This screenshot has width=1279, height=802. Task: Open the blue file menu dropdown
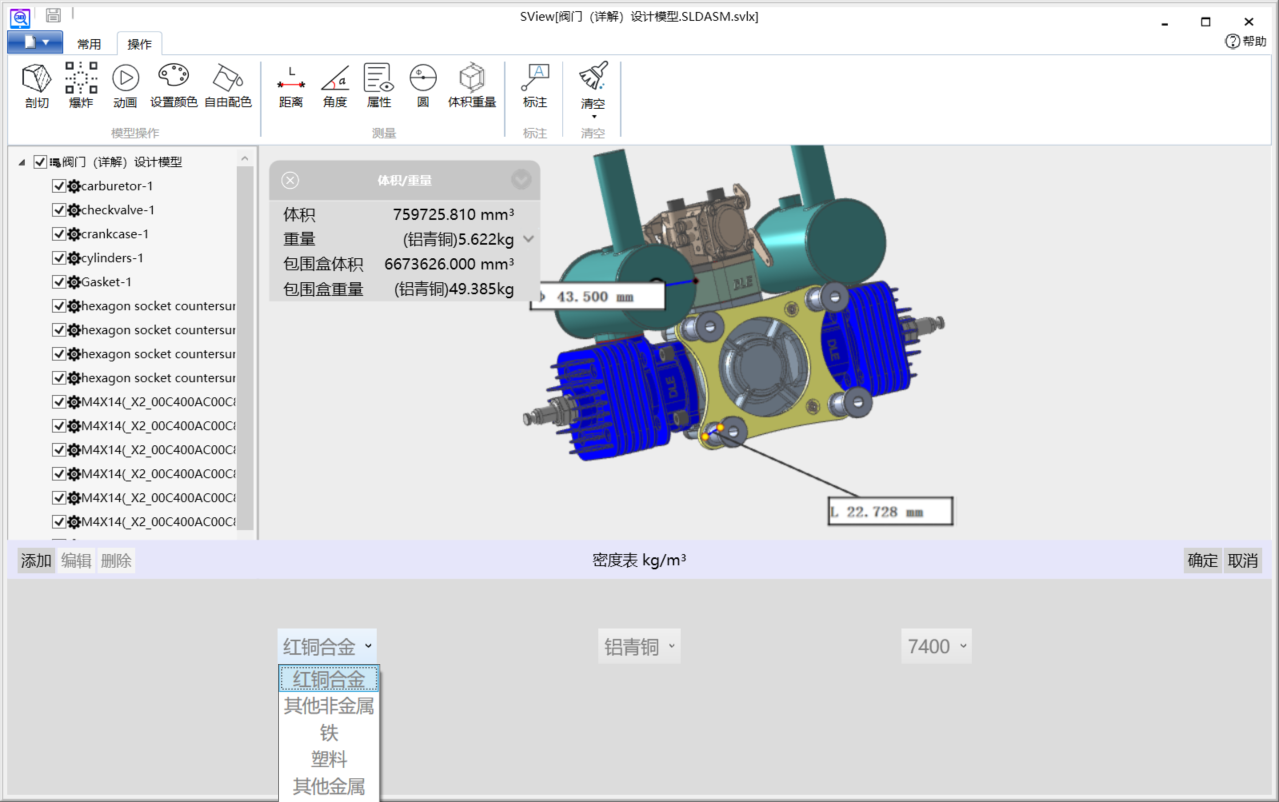click(35, 42)
